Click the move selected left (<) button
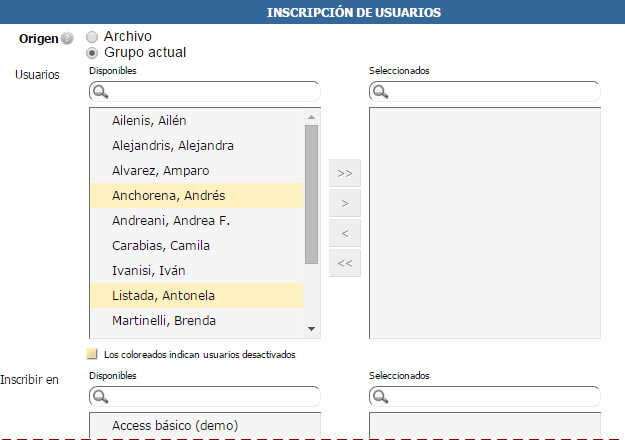This screenshot has width=625, height=440. point(345,233)
